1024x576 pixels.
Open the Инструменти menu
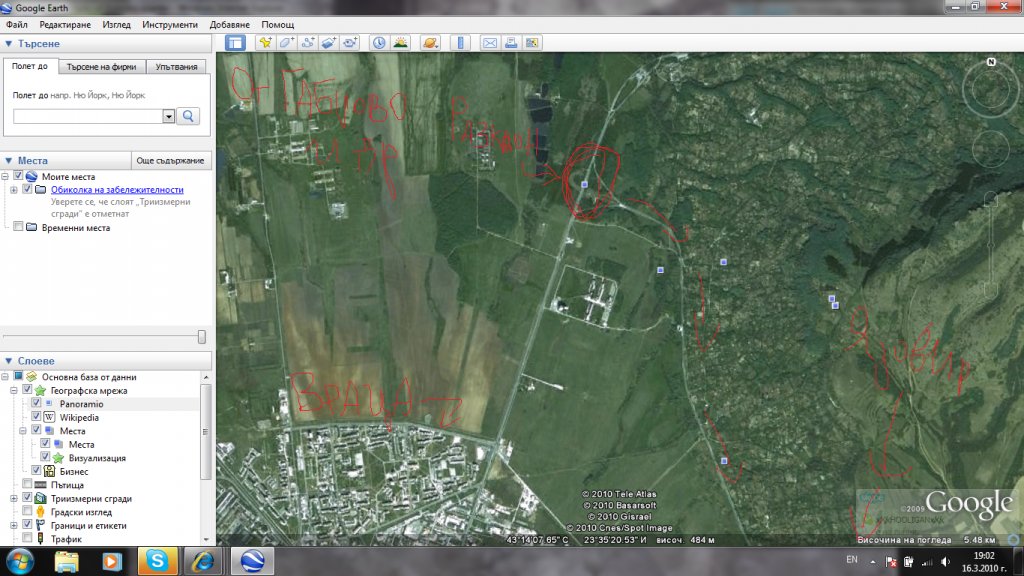(x=170, y=25)
